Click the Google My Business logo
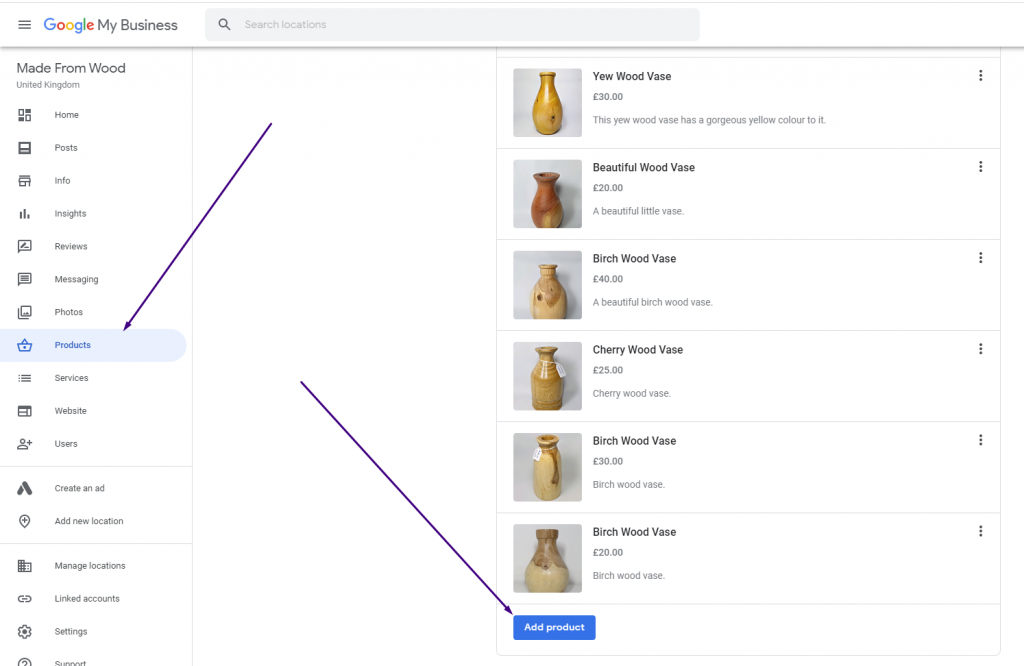1024x666 pixels. 110,25
